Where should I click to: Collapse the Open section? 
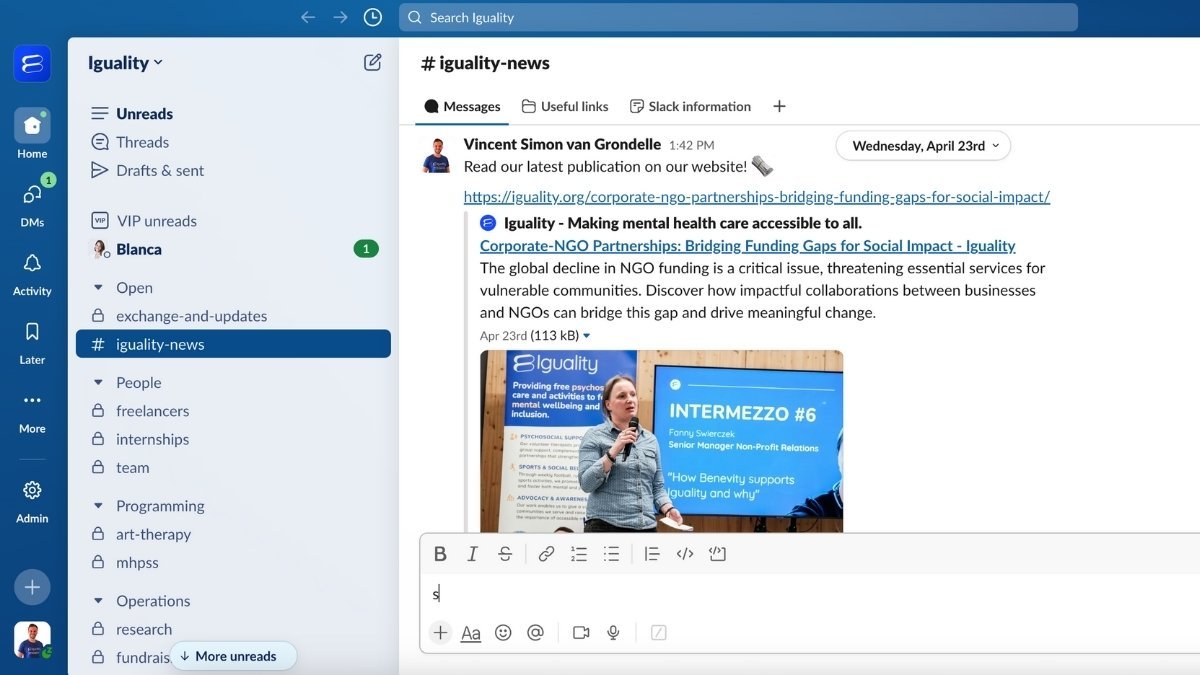coord(98,287)
